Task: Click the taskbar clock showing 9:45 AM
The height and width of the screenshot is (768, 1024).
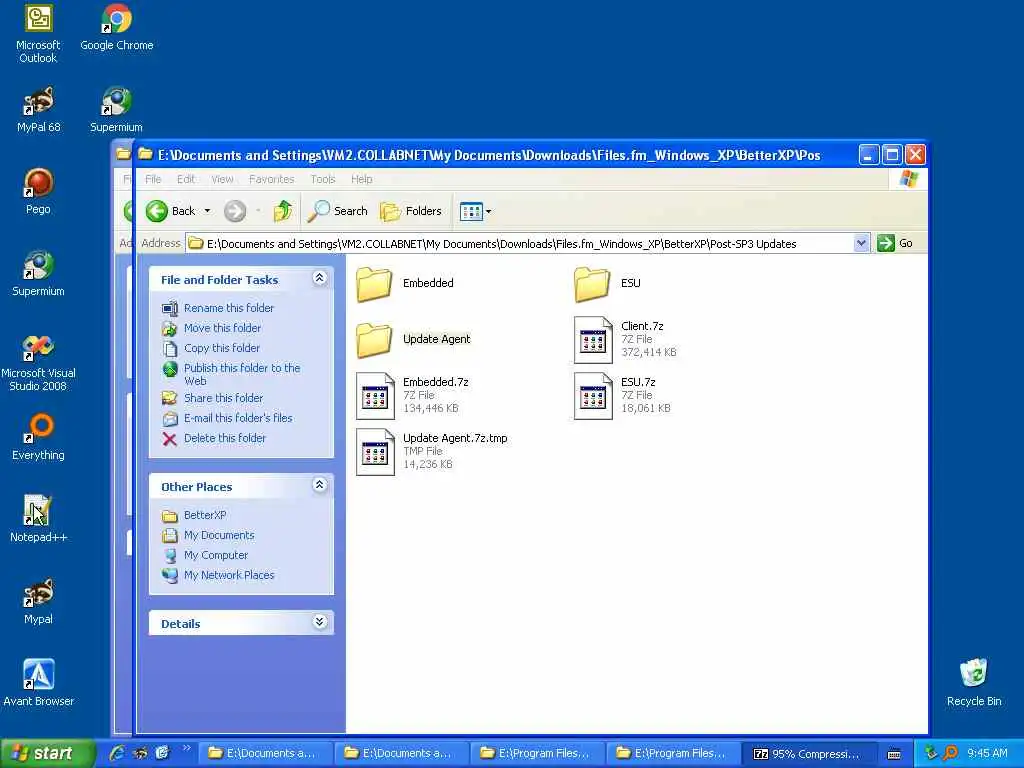Action: pyautogui.click(x=987, y=754)
